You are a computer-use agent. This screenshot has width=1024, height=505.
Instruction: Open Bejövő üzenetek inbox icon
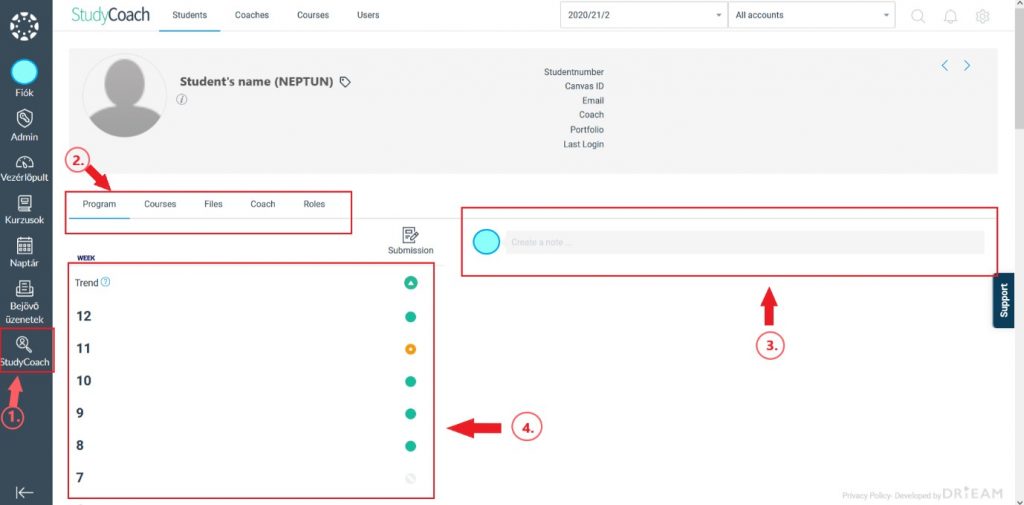pyautogui.click(x=25, y=288)
